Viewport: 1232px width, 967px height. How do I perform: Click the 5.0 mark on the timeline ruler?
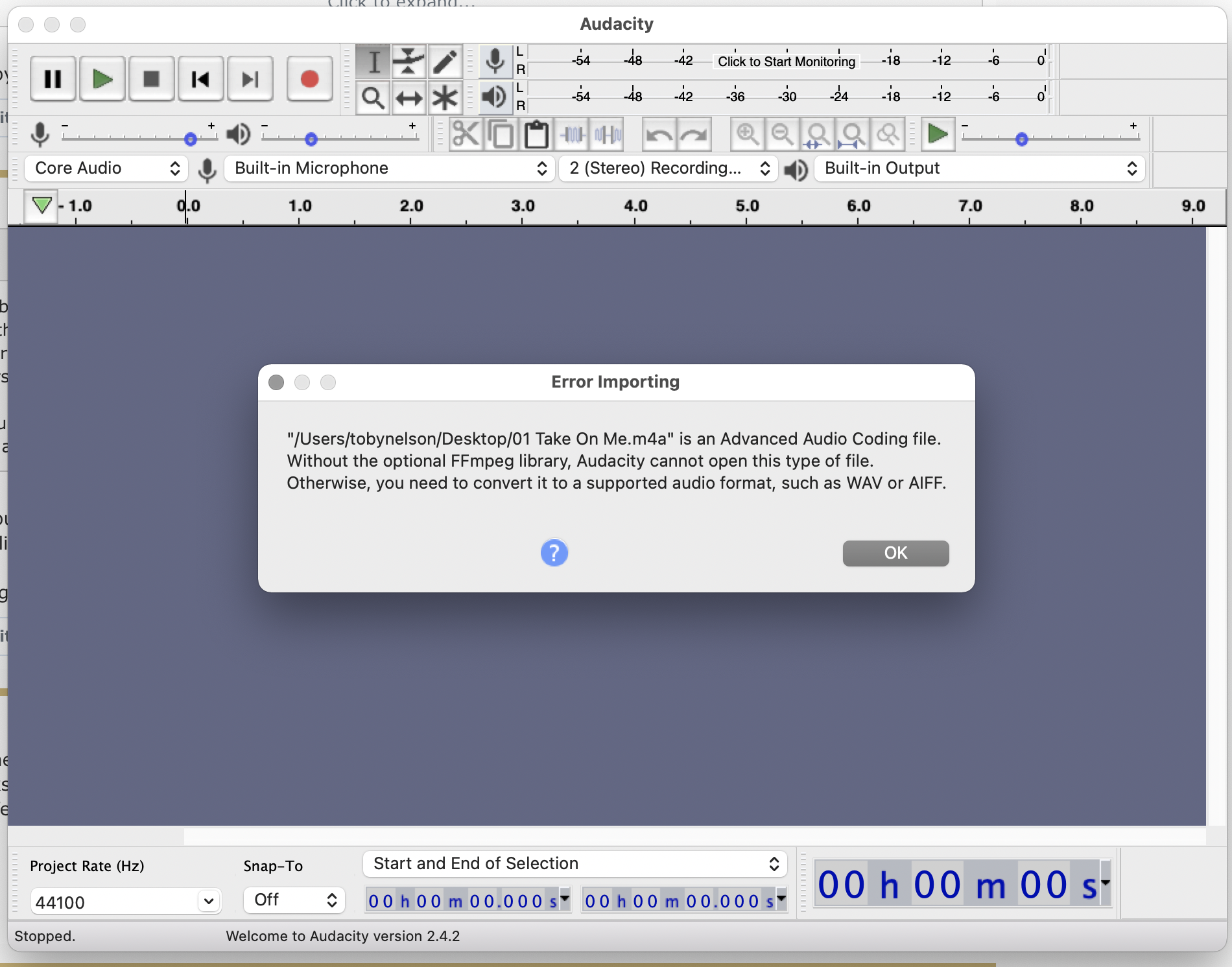tap(747, 206)
